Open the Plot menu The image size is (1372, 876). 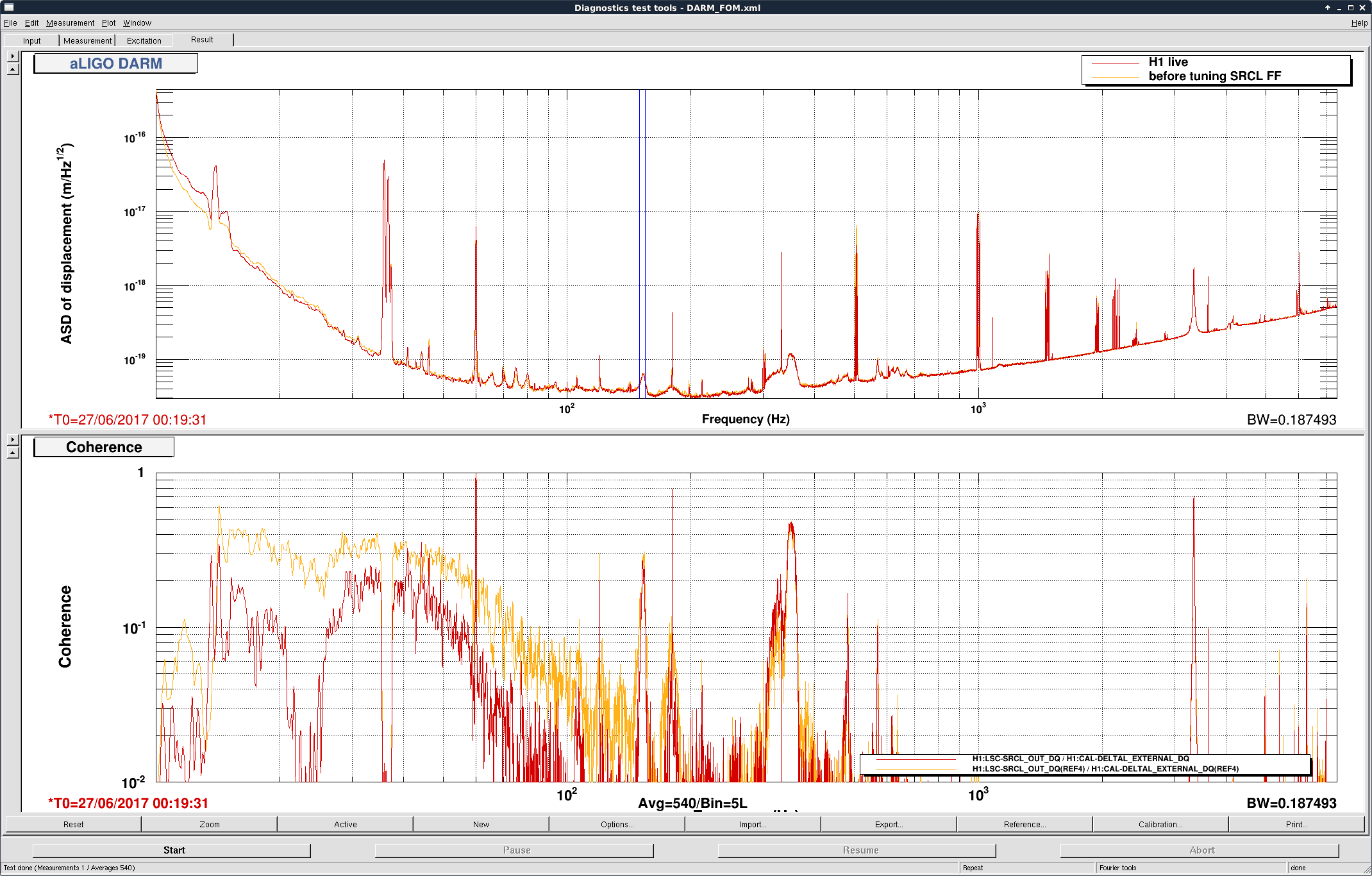pos(108,23)
